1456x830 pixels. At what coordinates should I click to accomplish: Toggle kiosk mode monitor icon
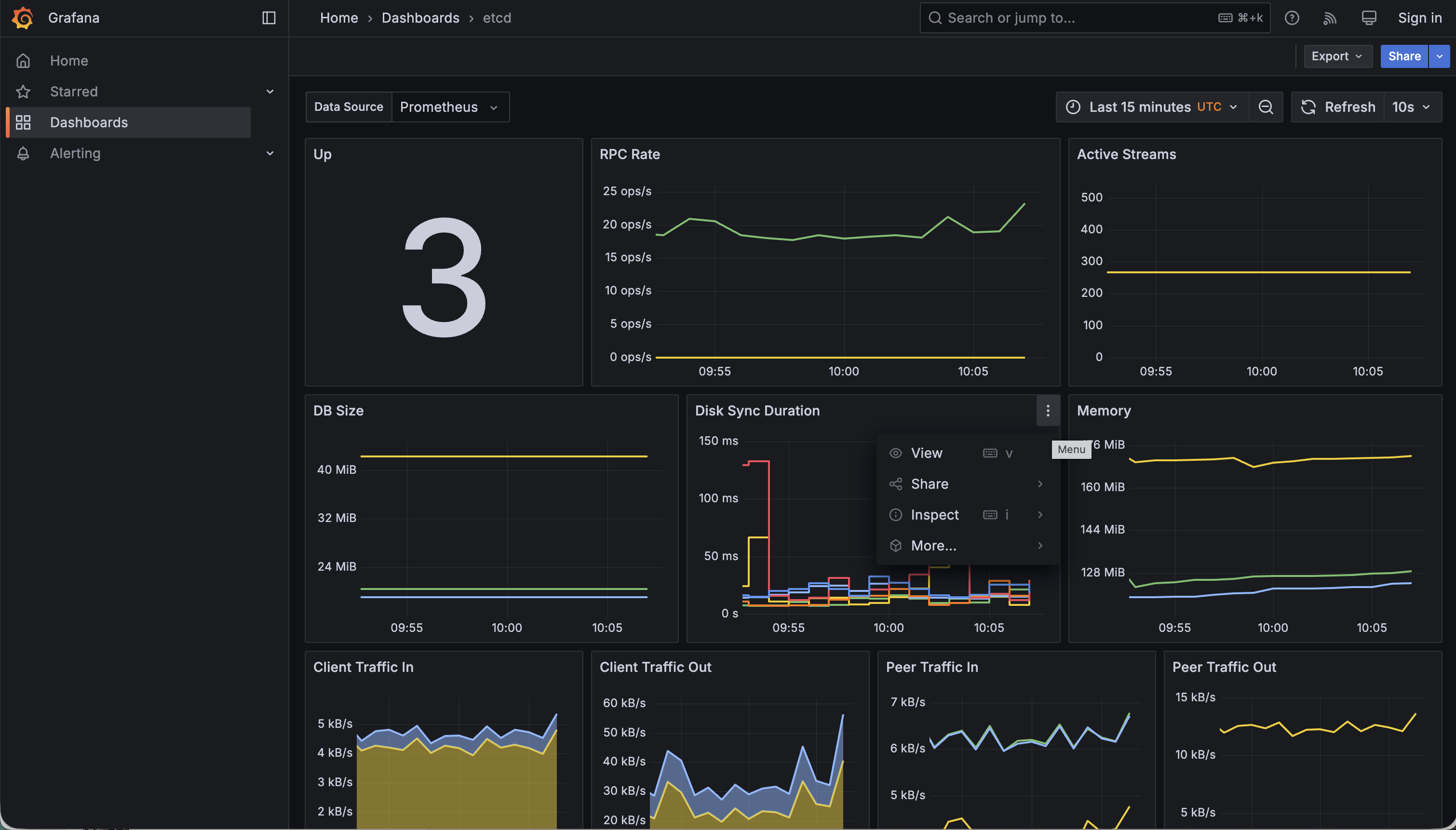(x=1368, y=18)
